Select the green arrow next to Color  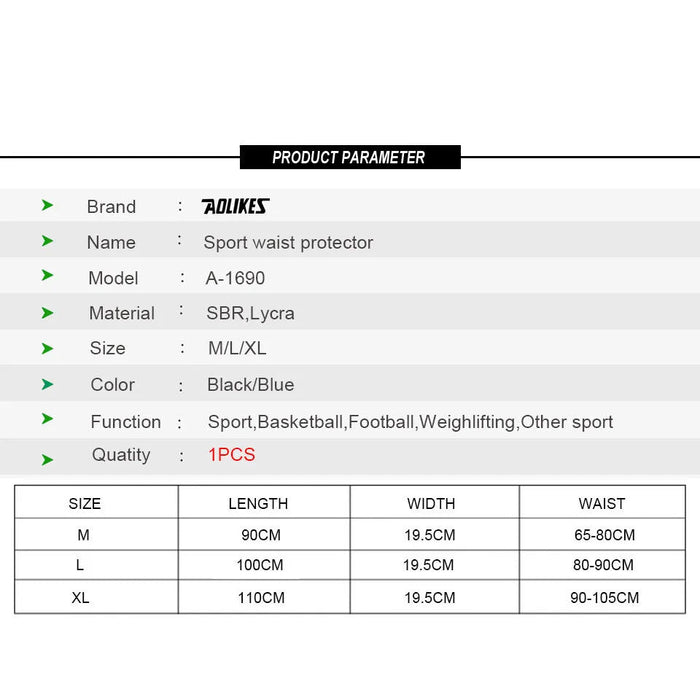(47, 384)
